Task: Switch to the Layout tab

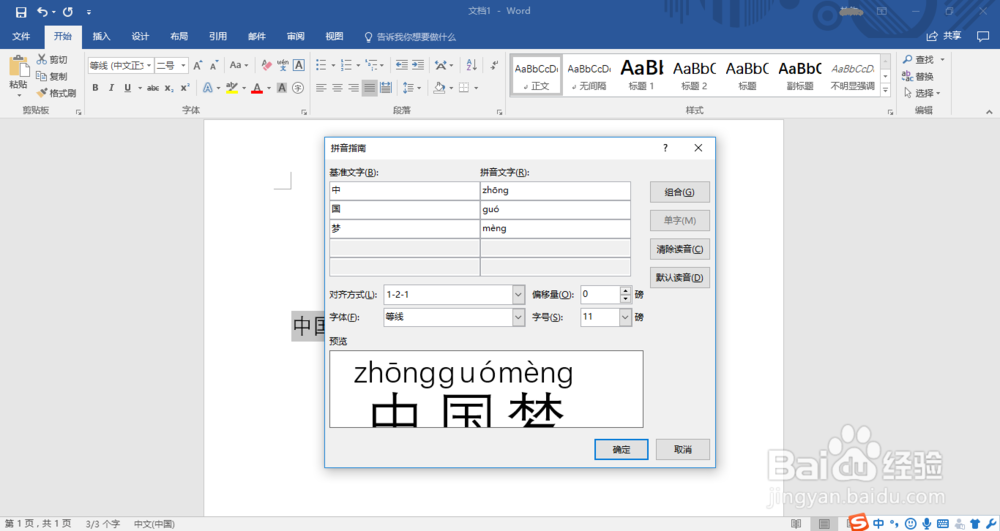Action: [x=179, y=36]
